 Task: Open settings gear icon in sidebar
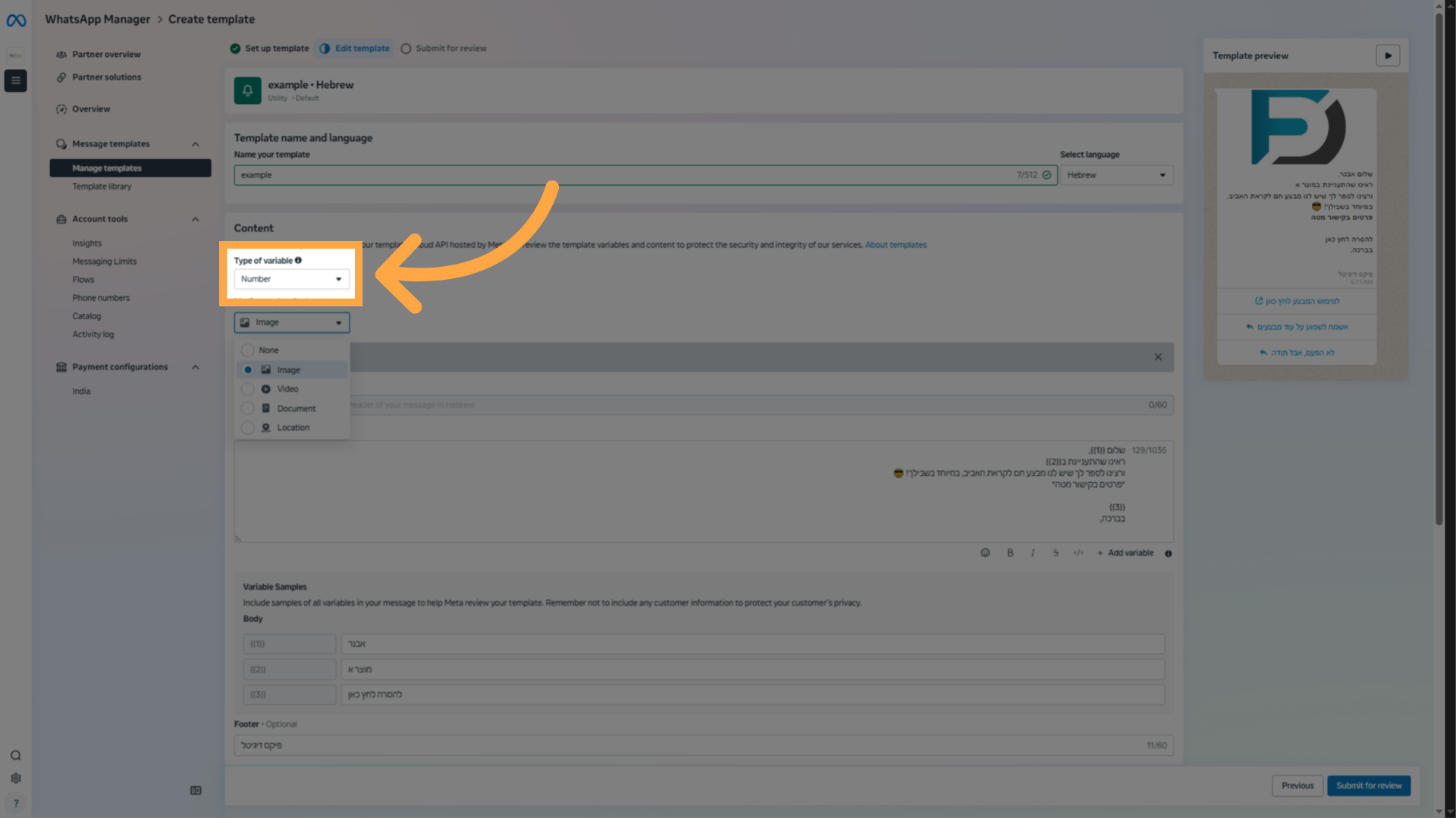16,779
